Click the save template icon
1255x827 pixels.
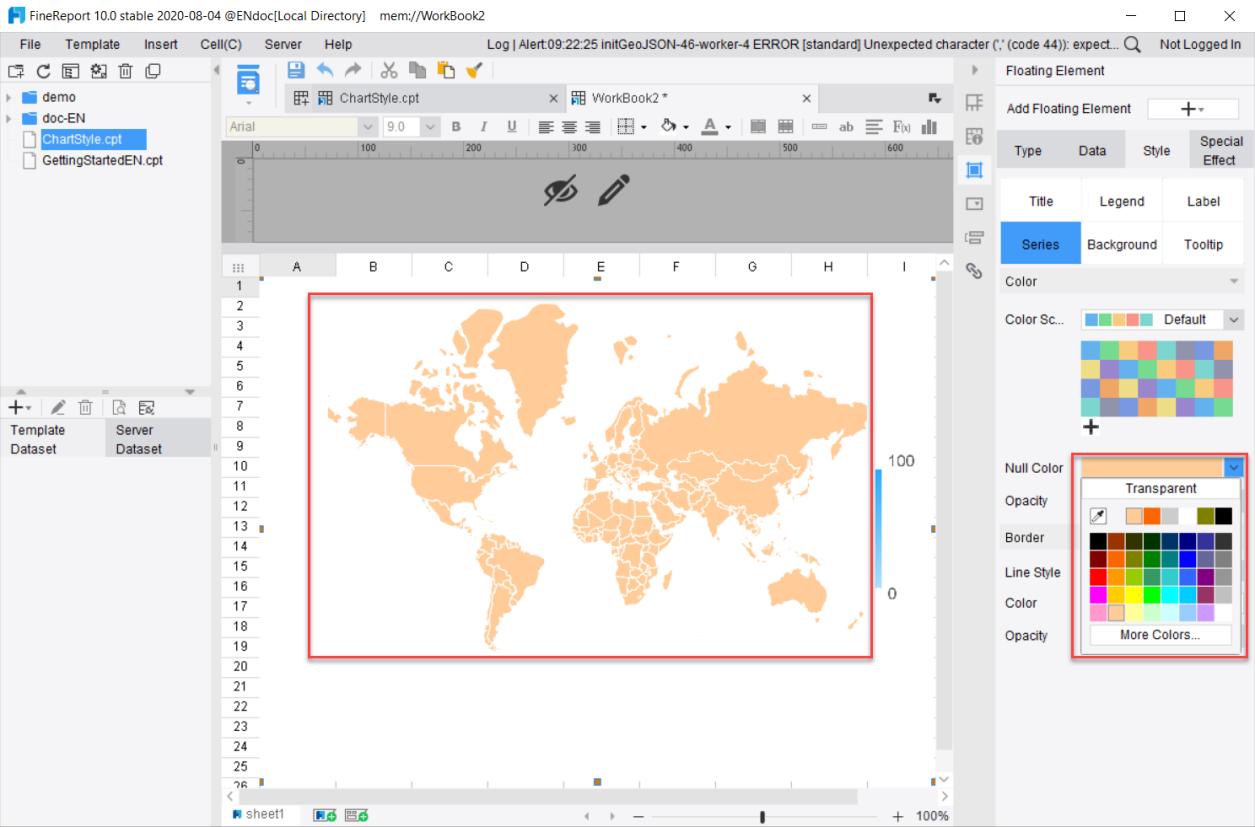coord(296,70)
